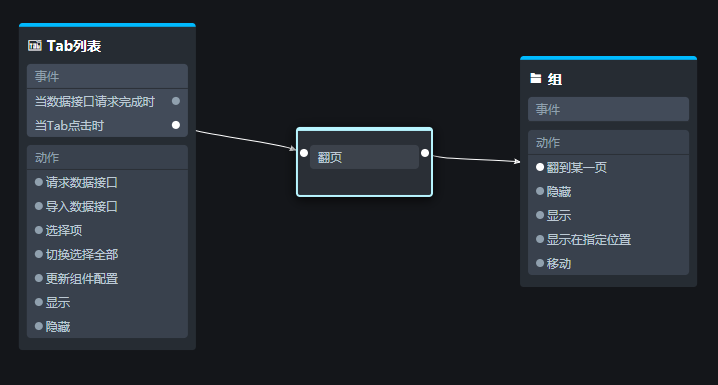Screen dimensions: 718x385
Task: Click the input port of 翻到某一页
Action: [x=540, y=167]
